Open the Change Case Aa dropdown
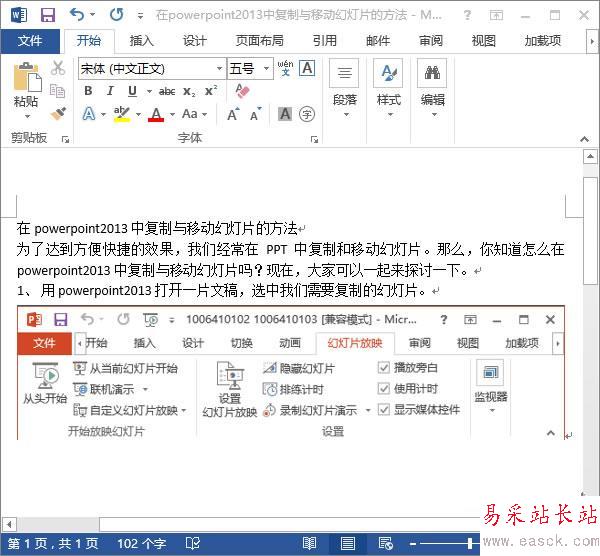The image size is (600, 556). [x=194, y=114]
